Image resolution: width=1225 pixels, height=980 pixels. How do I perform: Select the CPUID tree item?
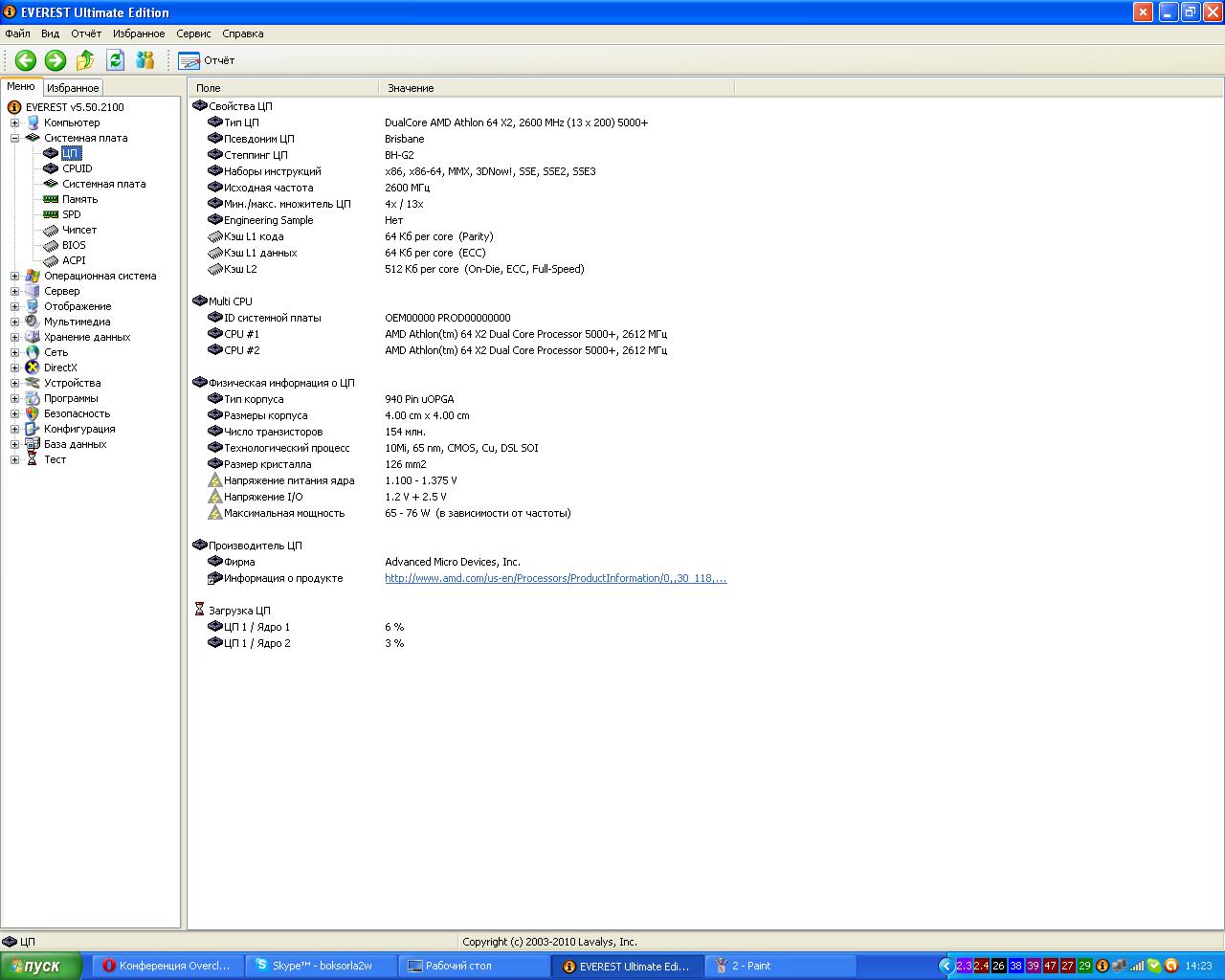pos(77,168)
